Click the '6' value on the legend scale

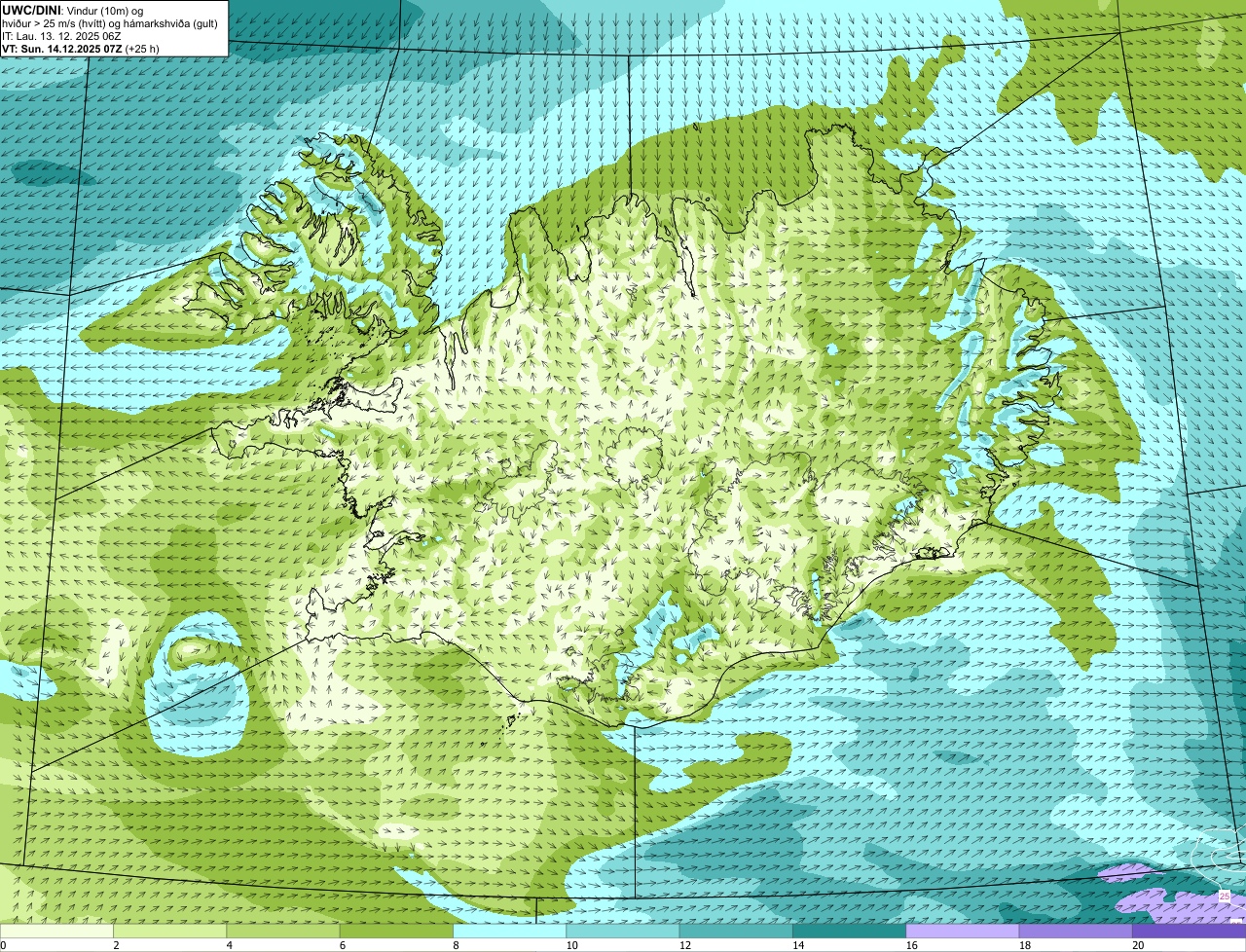pyautogui.click(x=343, y=945)
